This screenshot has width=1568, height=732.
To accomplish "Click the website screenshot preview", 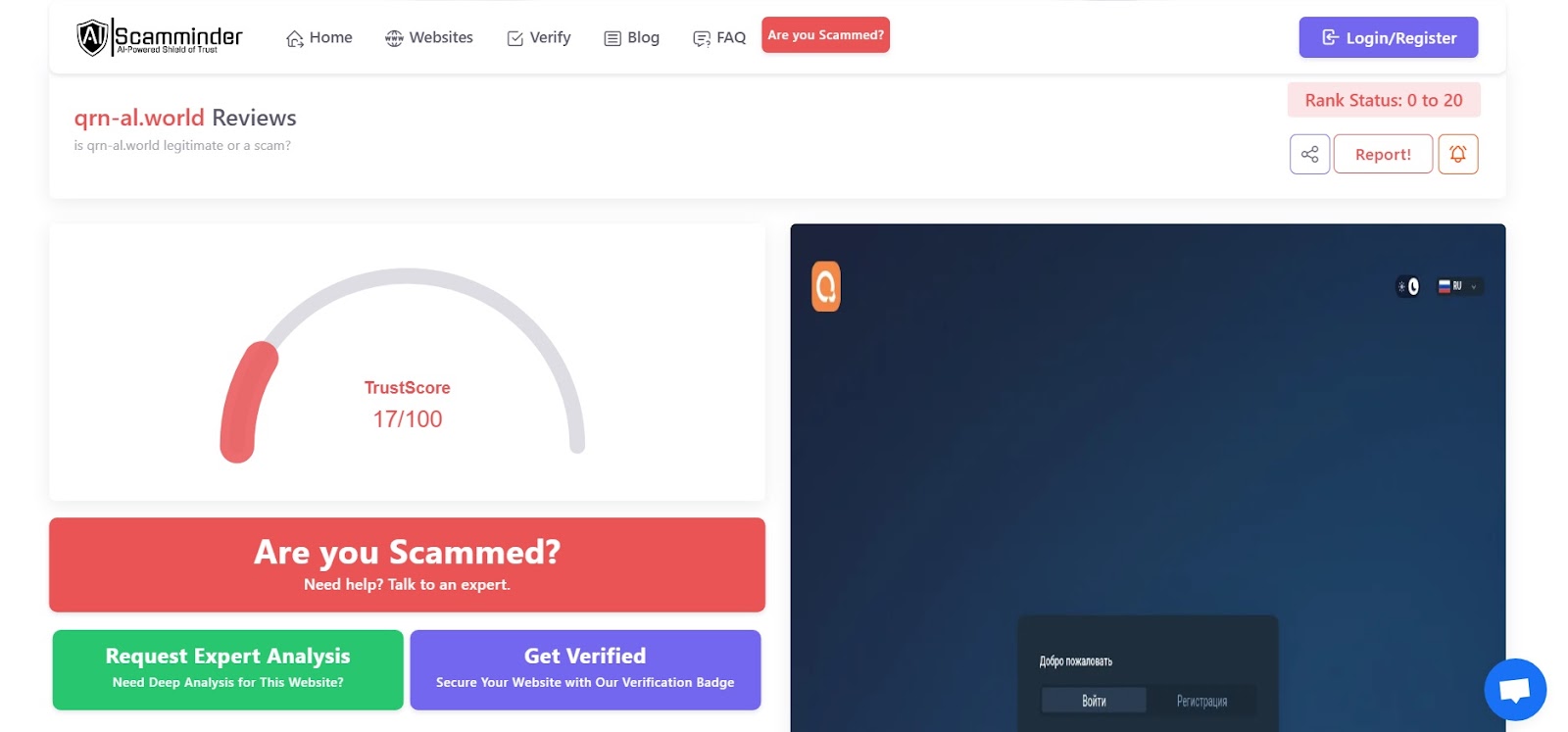I will (1148, 477).
